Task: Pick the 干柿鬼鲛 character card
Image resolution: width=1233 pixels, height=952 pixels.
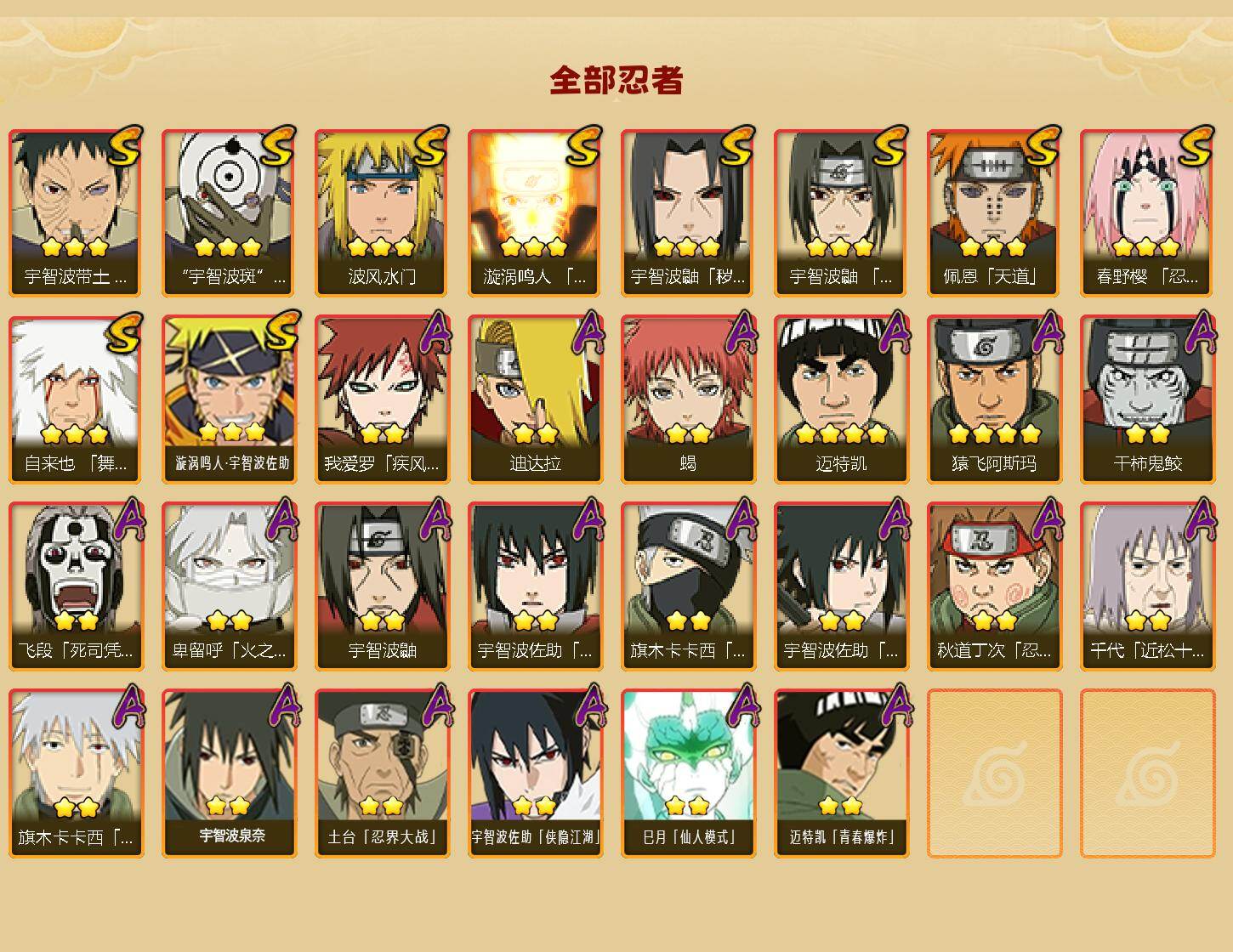Action: pos(1147,399)
